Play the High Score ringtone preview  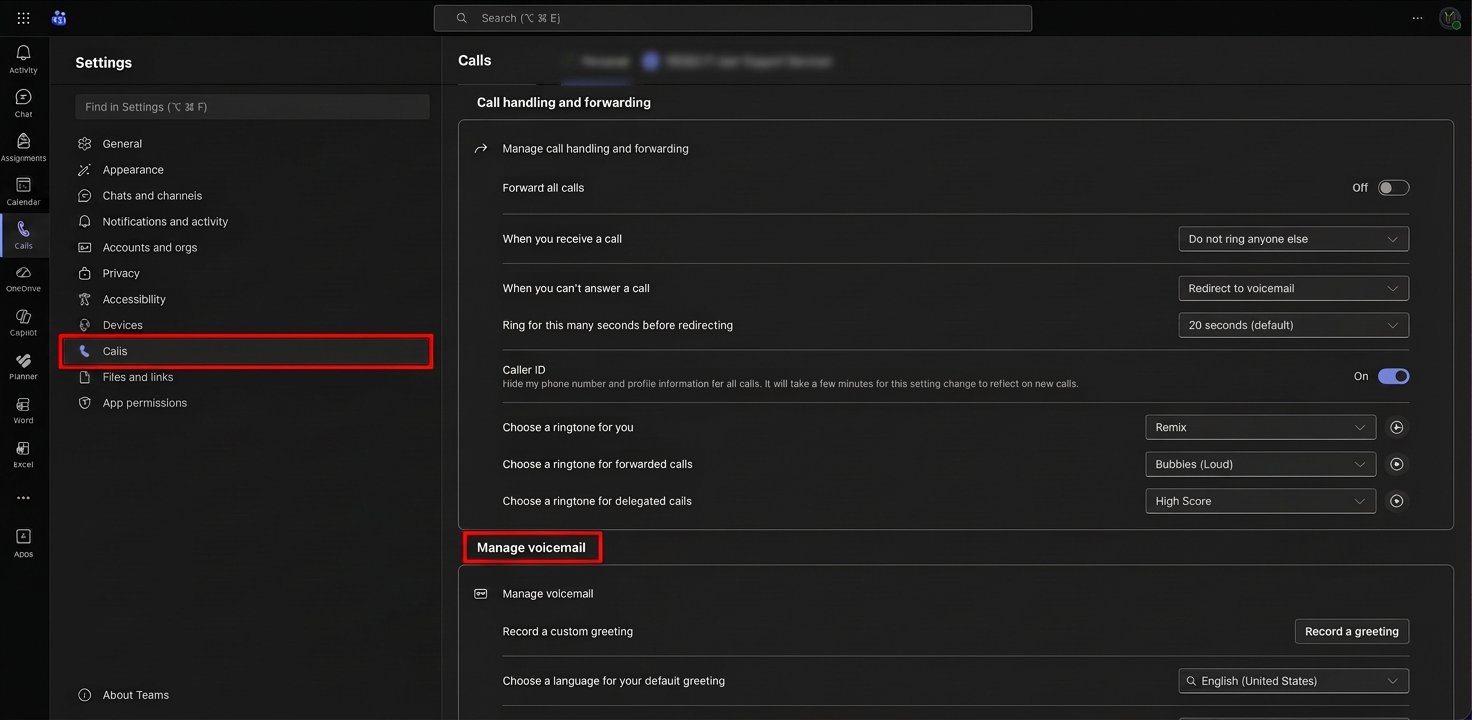pyautogui.click(x=1397, y=501)
